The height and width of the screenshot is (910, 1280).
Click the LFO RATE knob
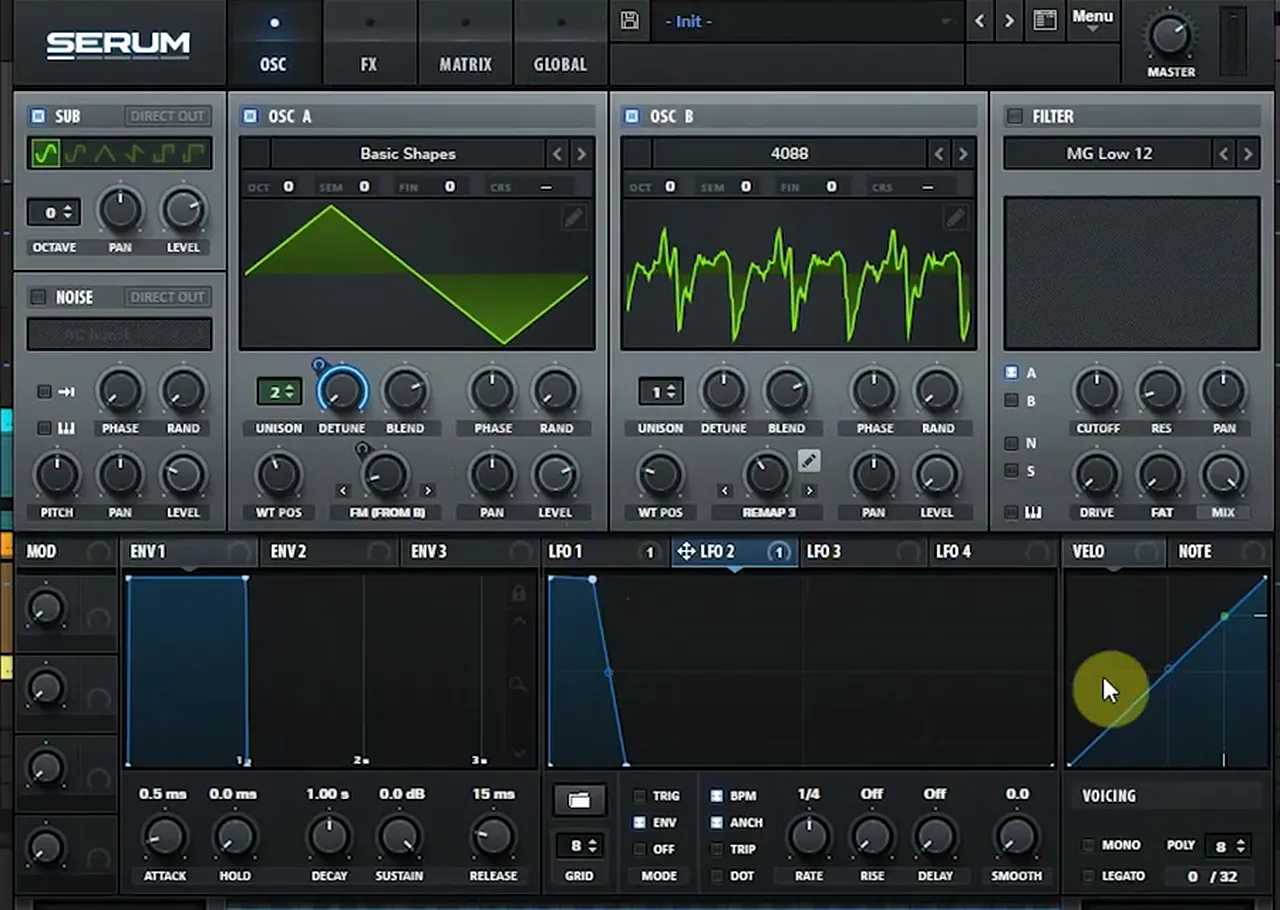click(x=808, y=836)
